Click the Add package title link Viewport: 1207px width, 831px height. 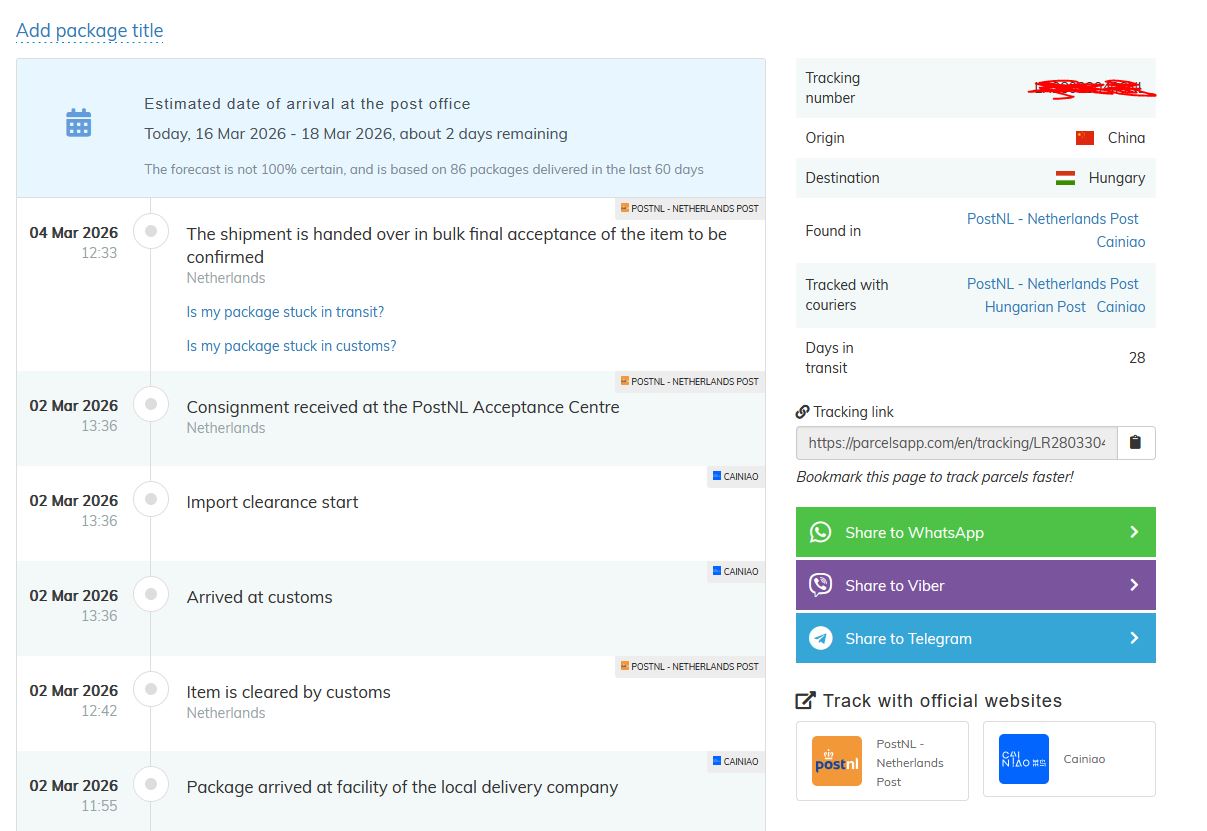pyautogui.click(x=89, y=31)
